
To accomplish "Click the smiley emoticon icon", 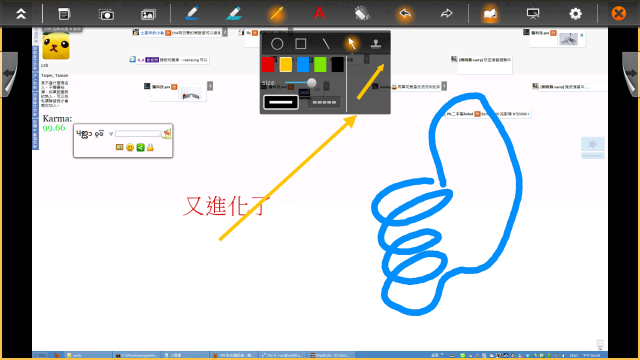I will pos(130,147).
